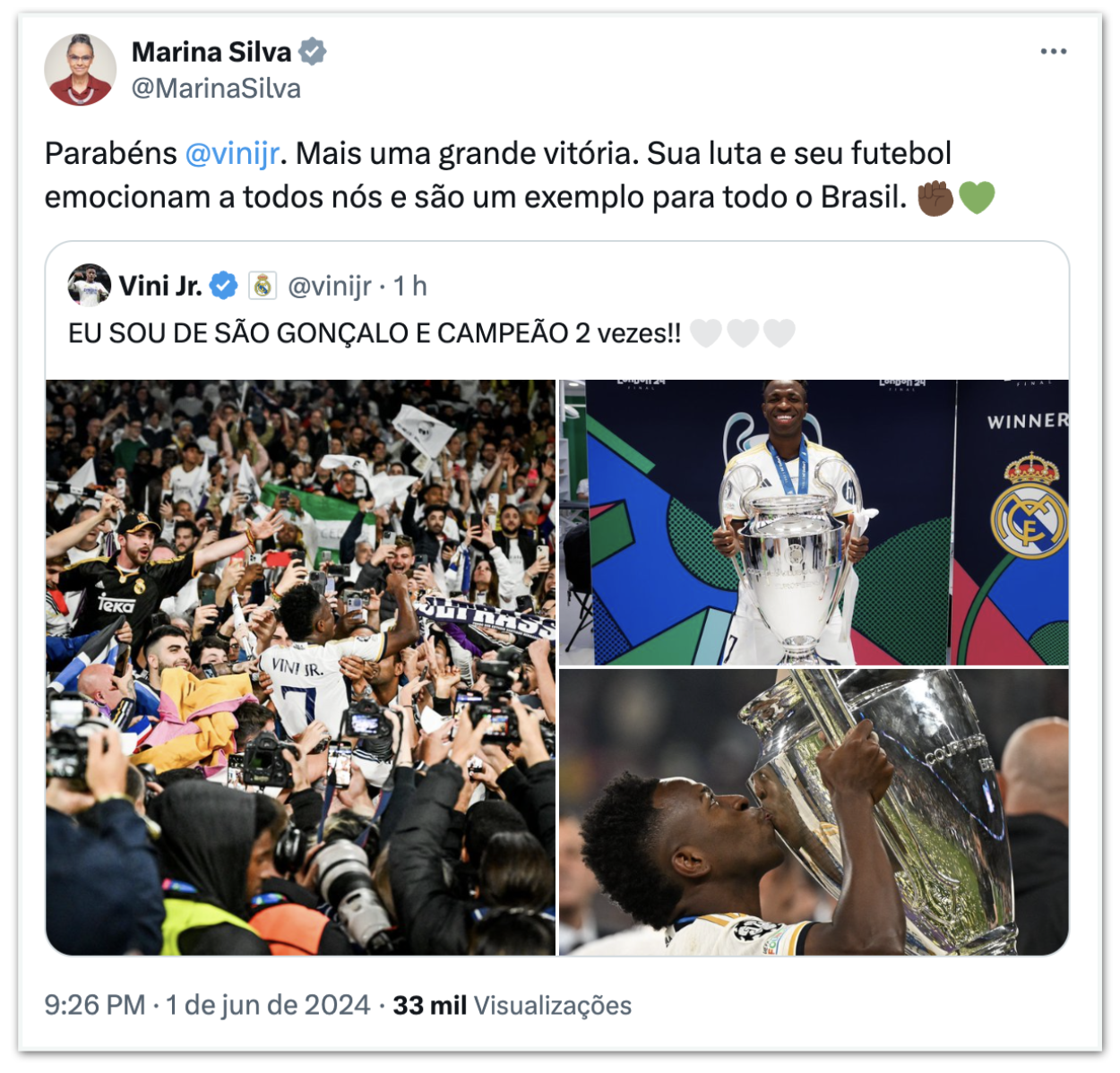This screenshot has width=1120, height=1073.
Task: Open the @MarinaSilva handle
Action: coord(216,89)
